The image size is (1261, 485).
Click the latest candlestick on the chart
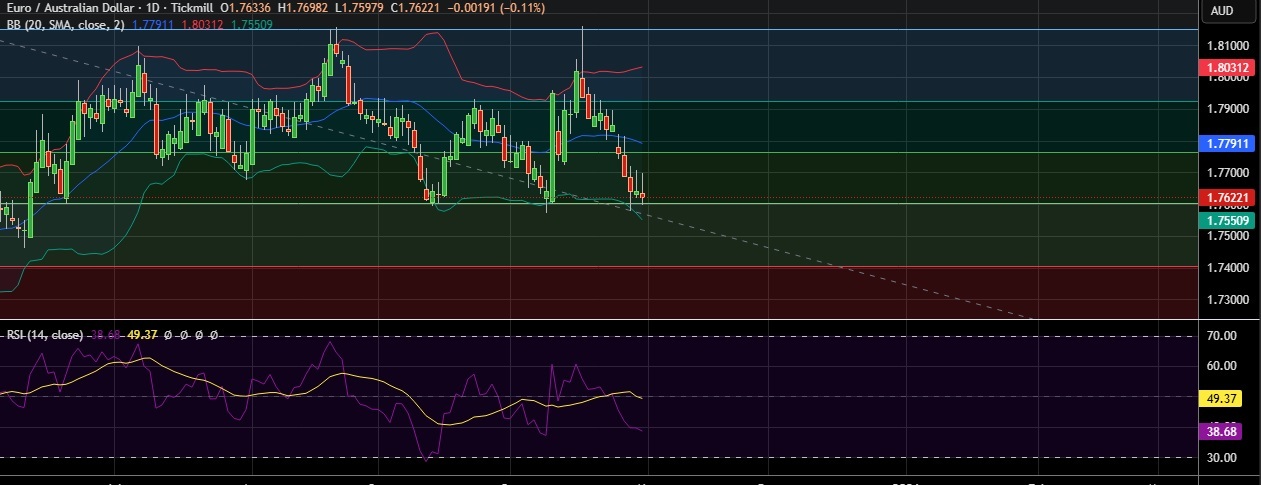pyautogui.click(x=642, y=196)
